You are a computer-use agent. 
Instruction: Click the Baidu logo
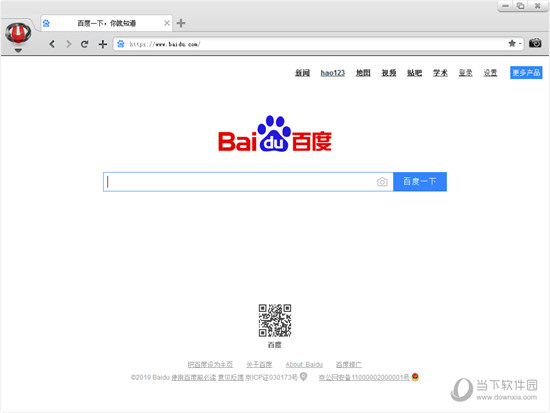pyautogui.click(x=275, y=134)
